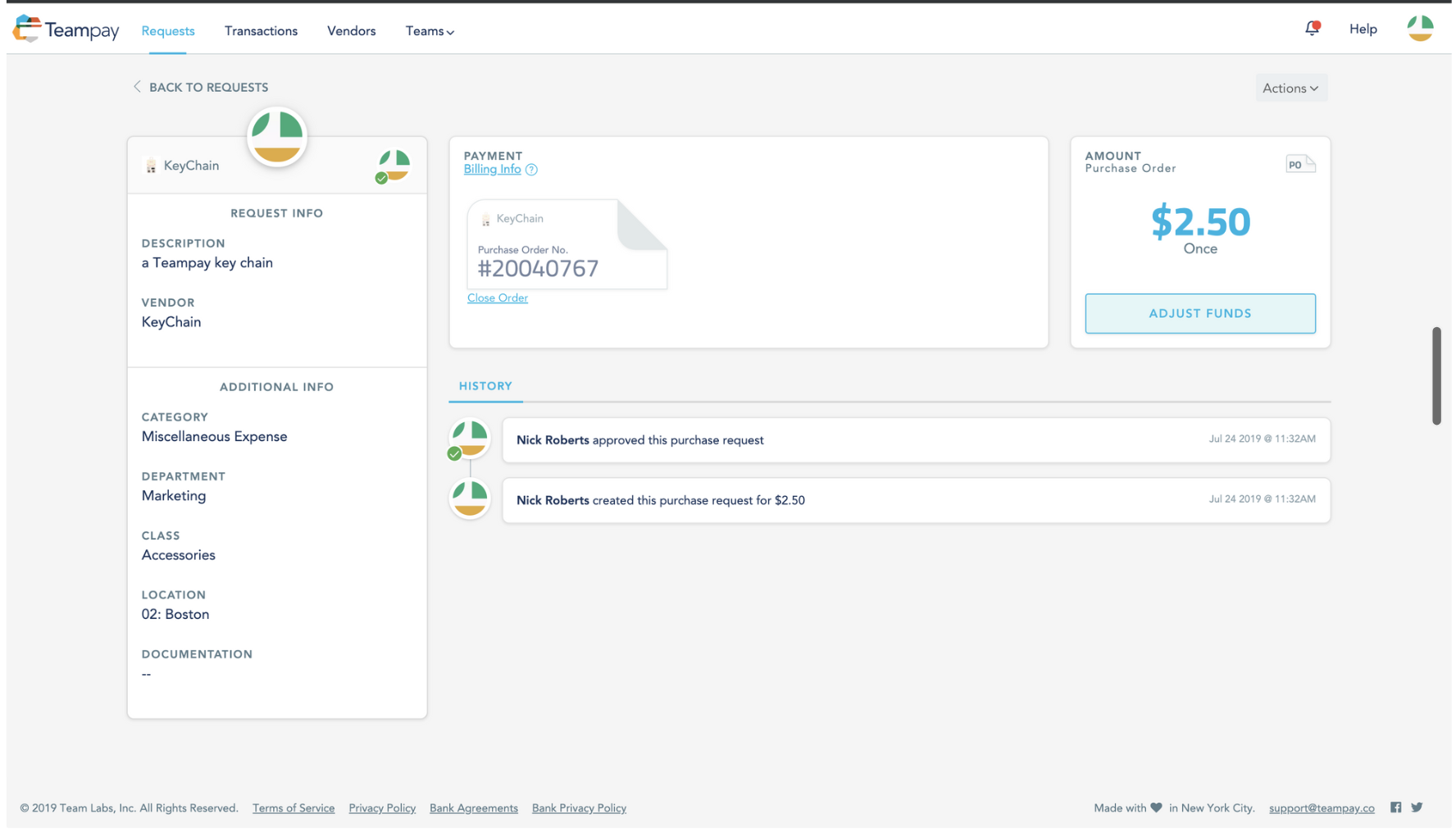Click the Adjust Funds button
Screen dimensions: 1456x833
tap(1199, 313)
